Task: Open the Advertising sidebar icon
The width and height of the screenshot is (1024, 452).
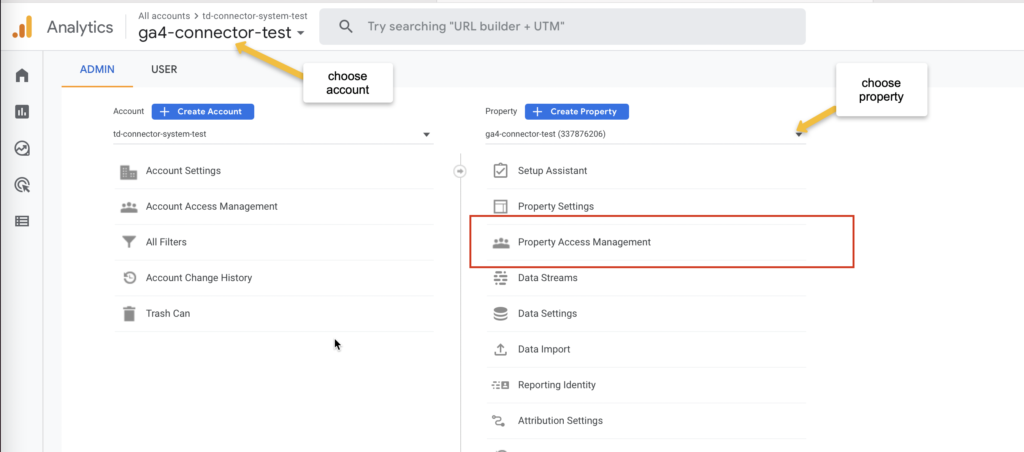Action: (x=22, y=186)
